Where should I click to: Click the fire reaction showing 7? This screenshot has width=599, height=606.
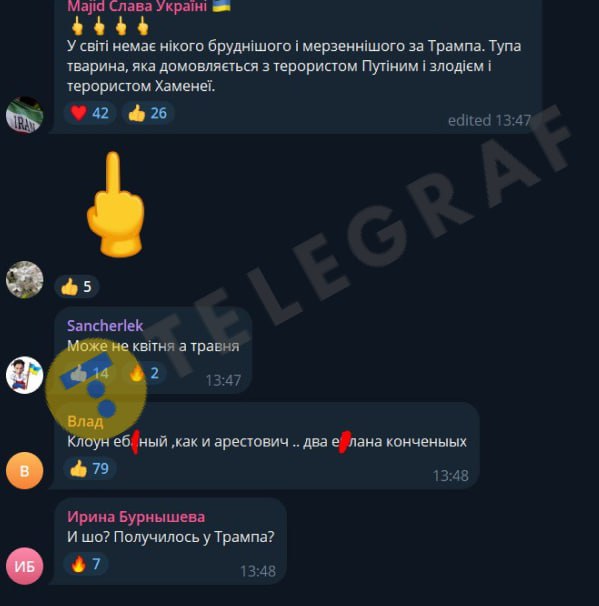pyautogui.click(x=85, y=564)
